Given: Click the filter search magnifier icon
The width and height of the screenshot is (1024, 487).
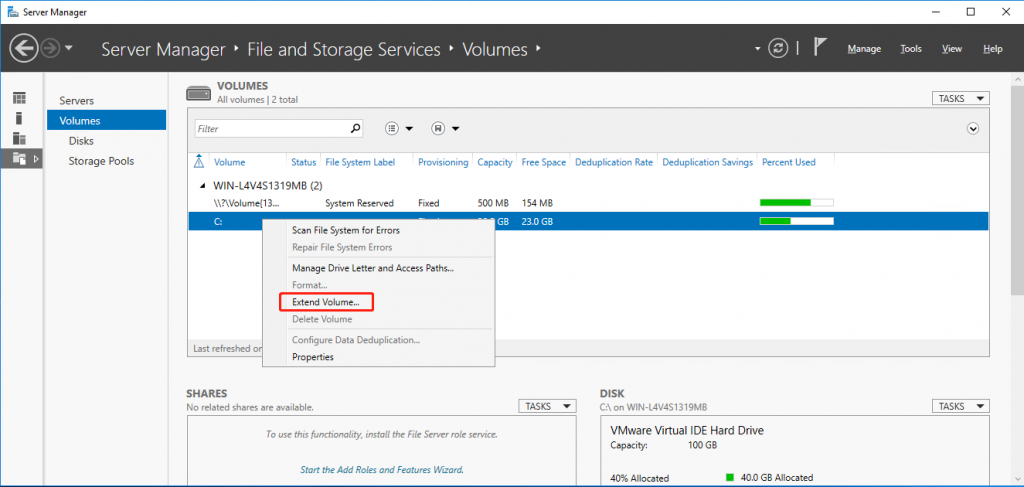Looking at the screenshot, I should (x=355, y=129).
